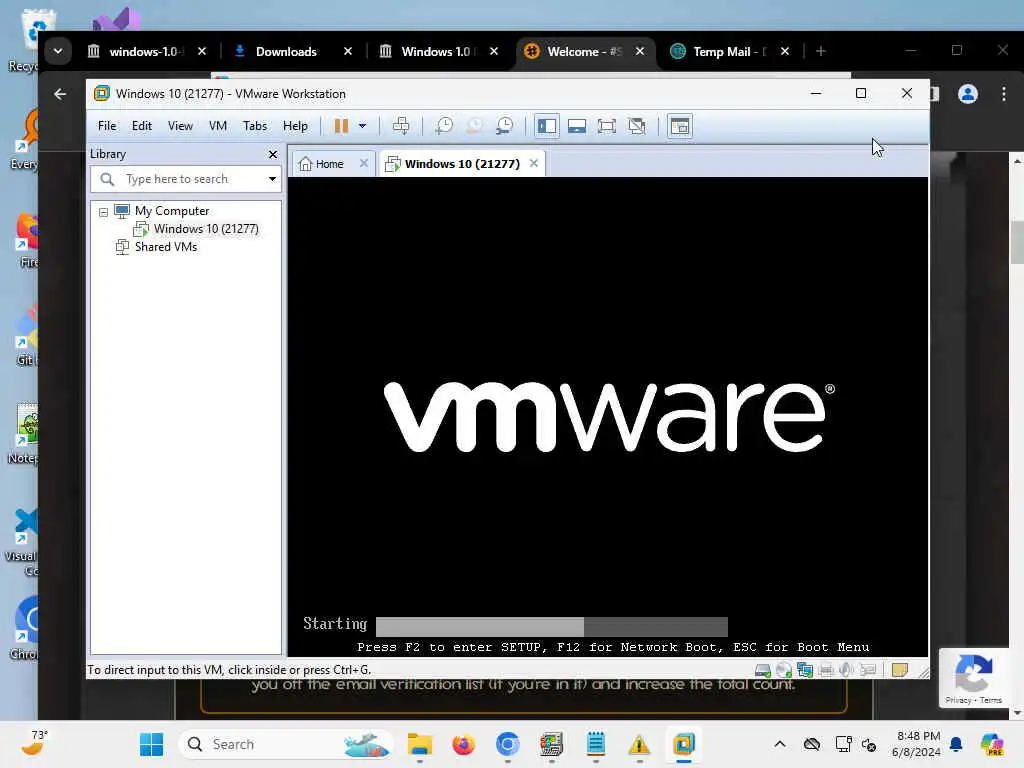
Task: Open the File menu
Action: click(x=107, y=126)
